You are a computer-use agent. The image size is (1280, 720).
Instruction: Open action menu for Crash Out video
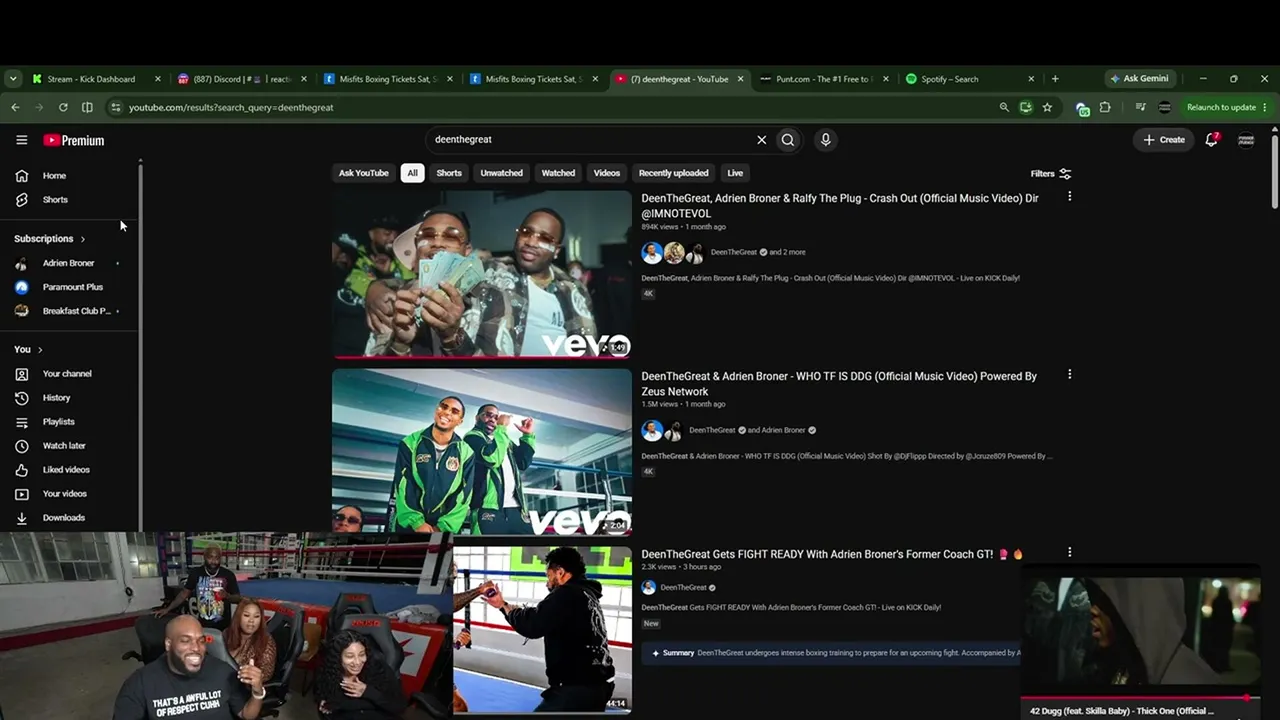point(1069,197)
